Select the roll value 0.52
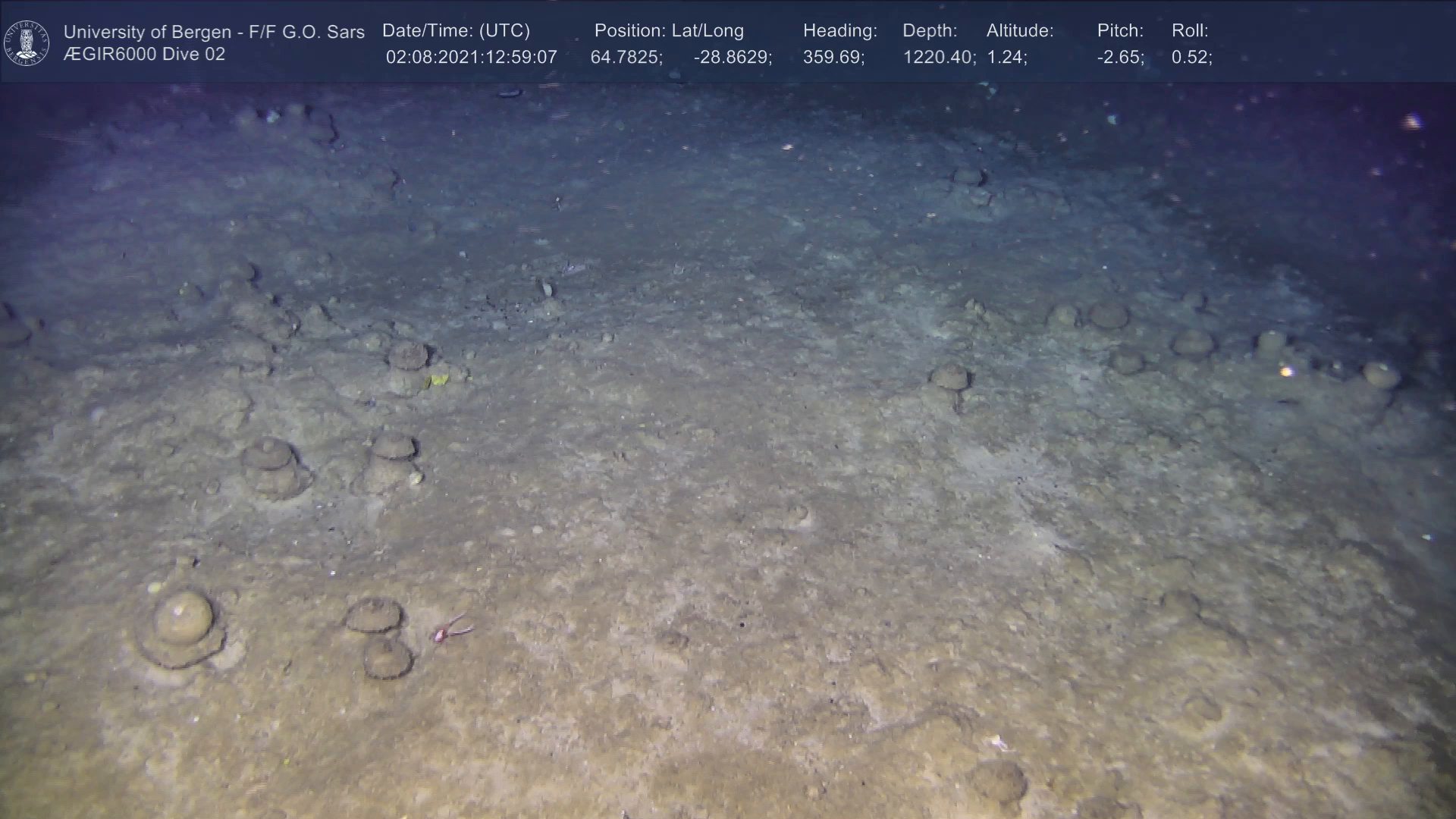The image size is (1456, 819). 1191,58
